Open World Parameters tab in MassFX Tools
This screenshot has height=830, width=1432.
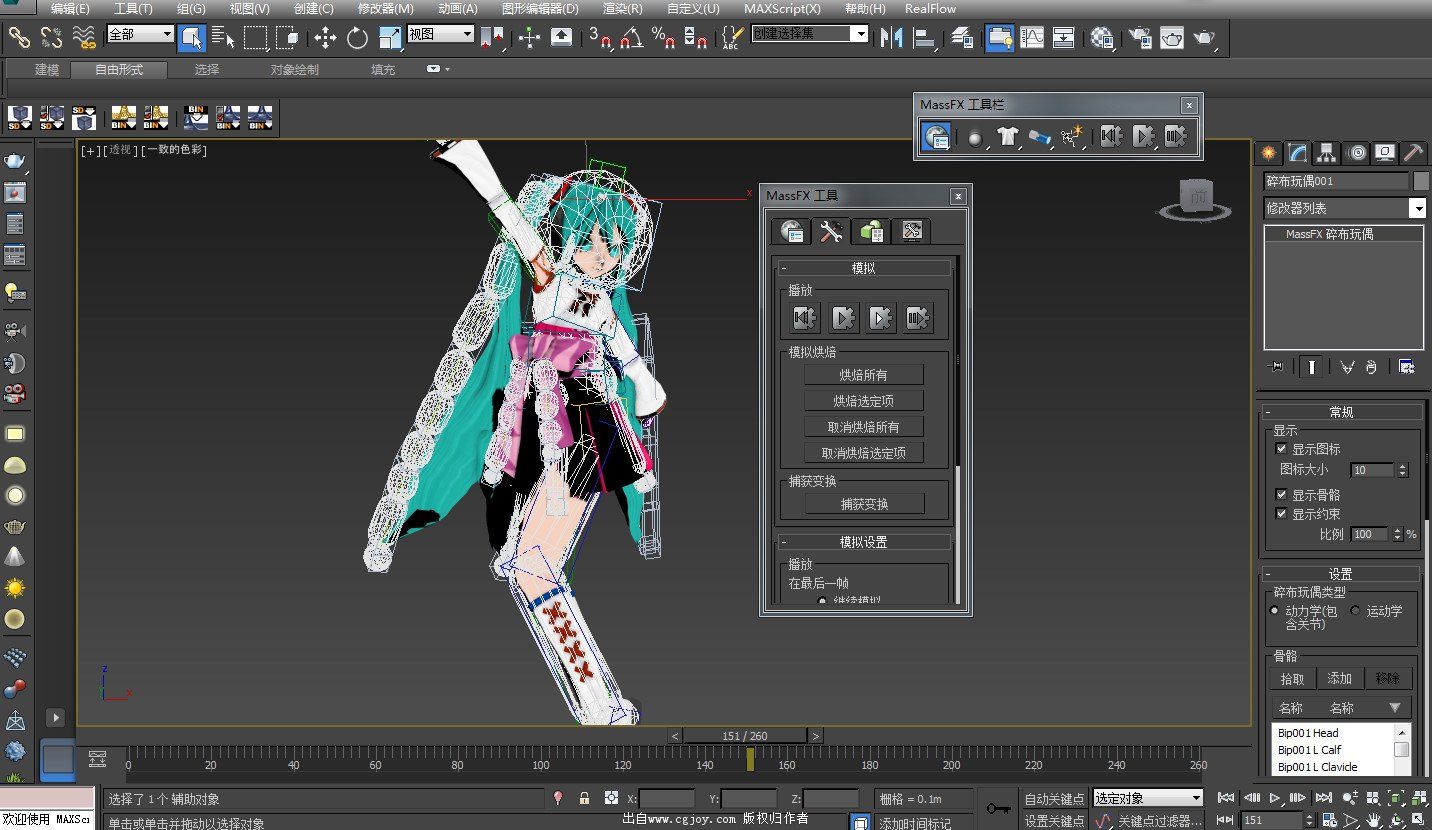[x=793, y=232]
